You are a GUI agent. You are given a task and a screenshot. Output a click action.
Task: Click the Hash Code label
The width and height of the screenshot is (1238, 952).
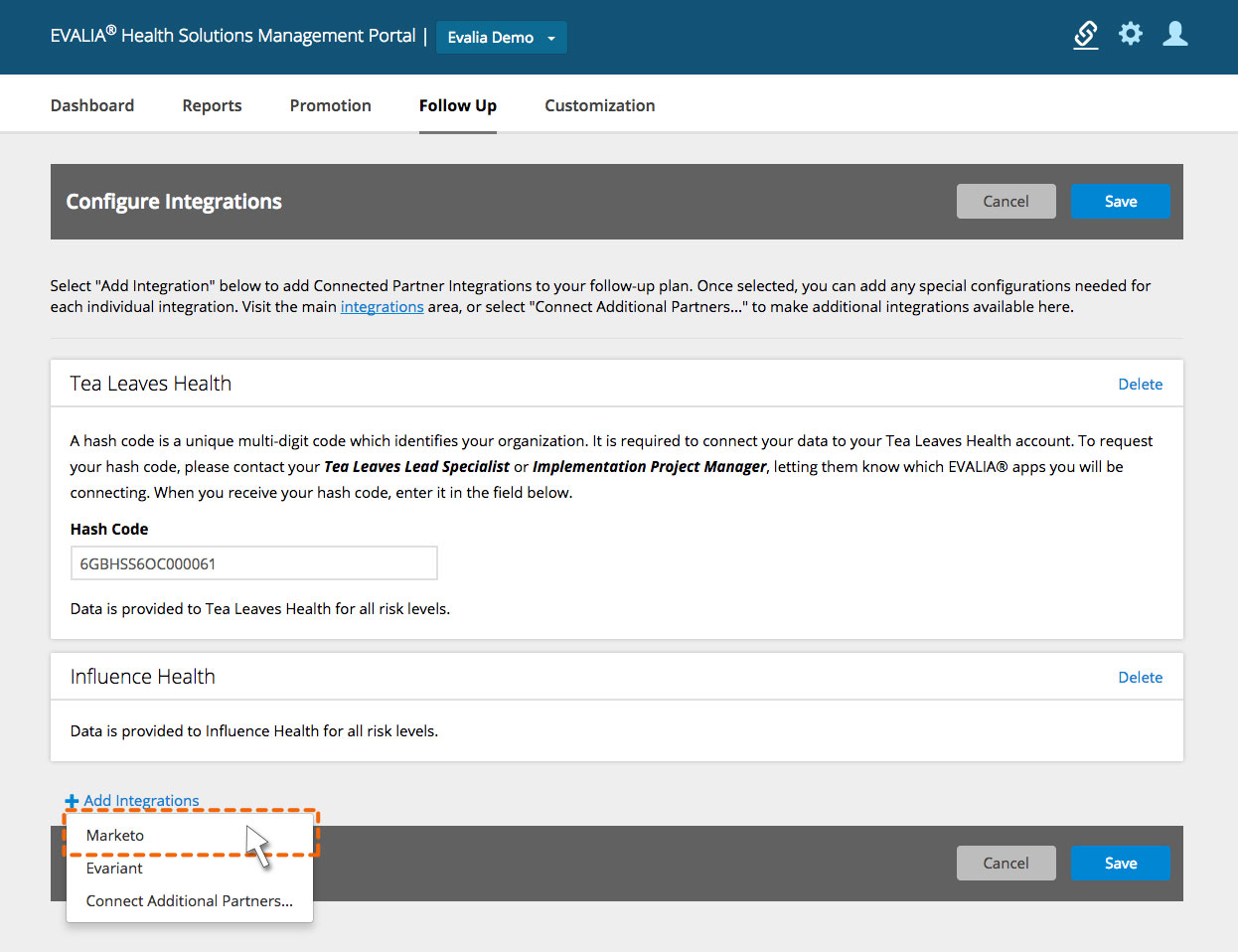click(x=109, y=530)
